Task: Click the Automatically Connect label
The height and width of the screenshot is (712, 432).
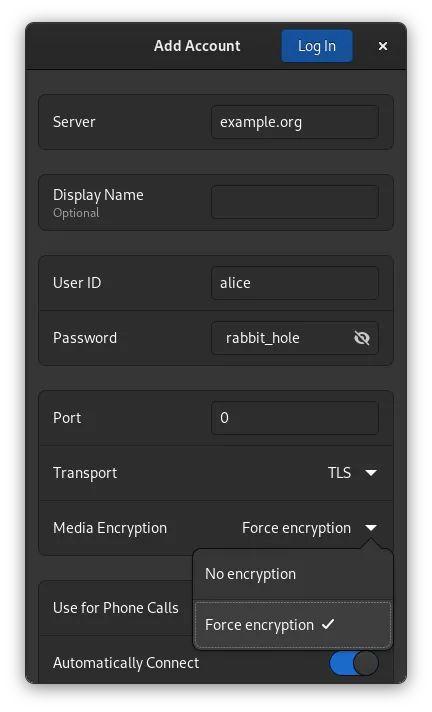Action: click(126, 663)
